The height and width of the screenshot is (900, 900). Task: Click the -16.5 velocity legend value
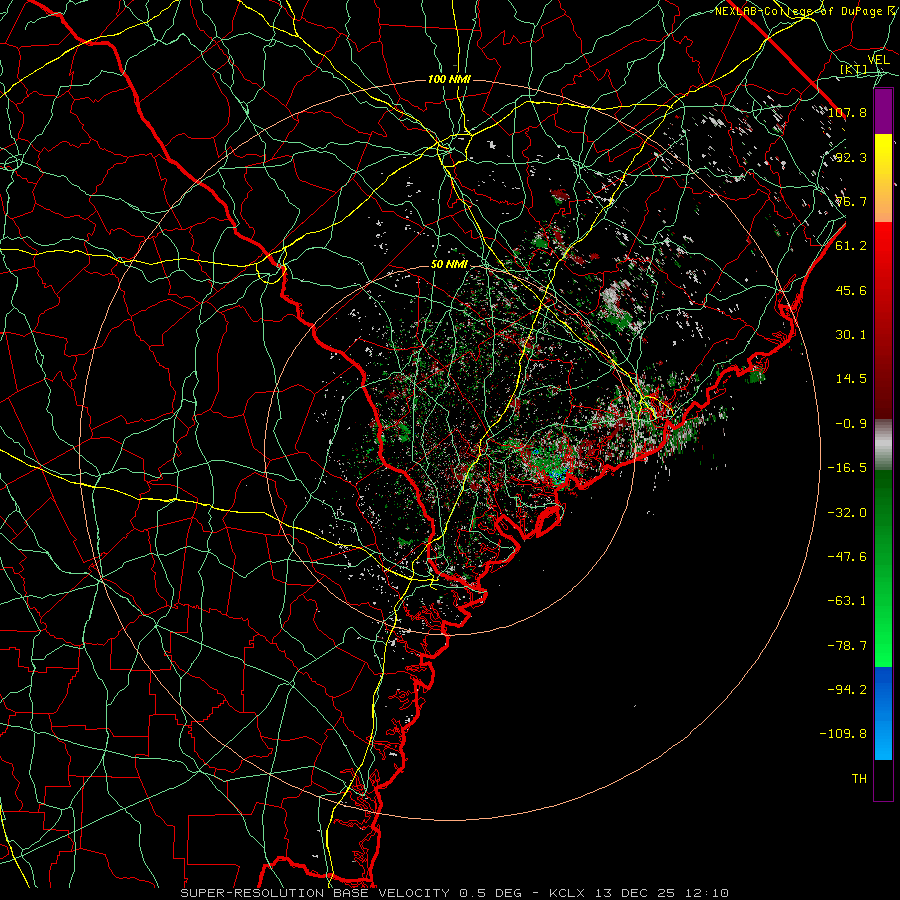[847, 468]
